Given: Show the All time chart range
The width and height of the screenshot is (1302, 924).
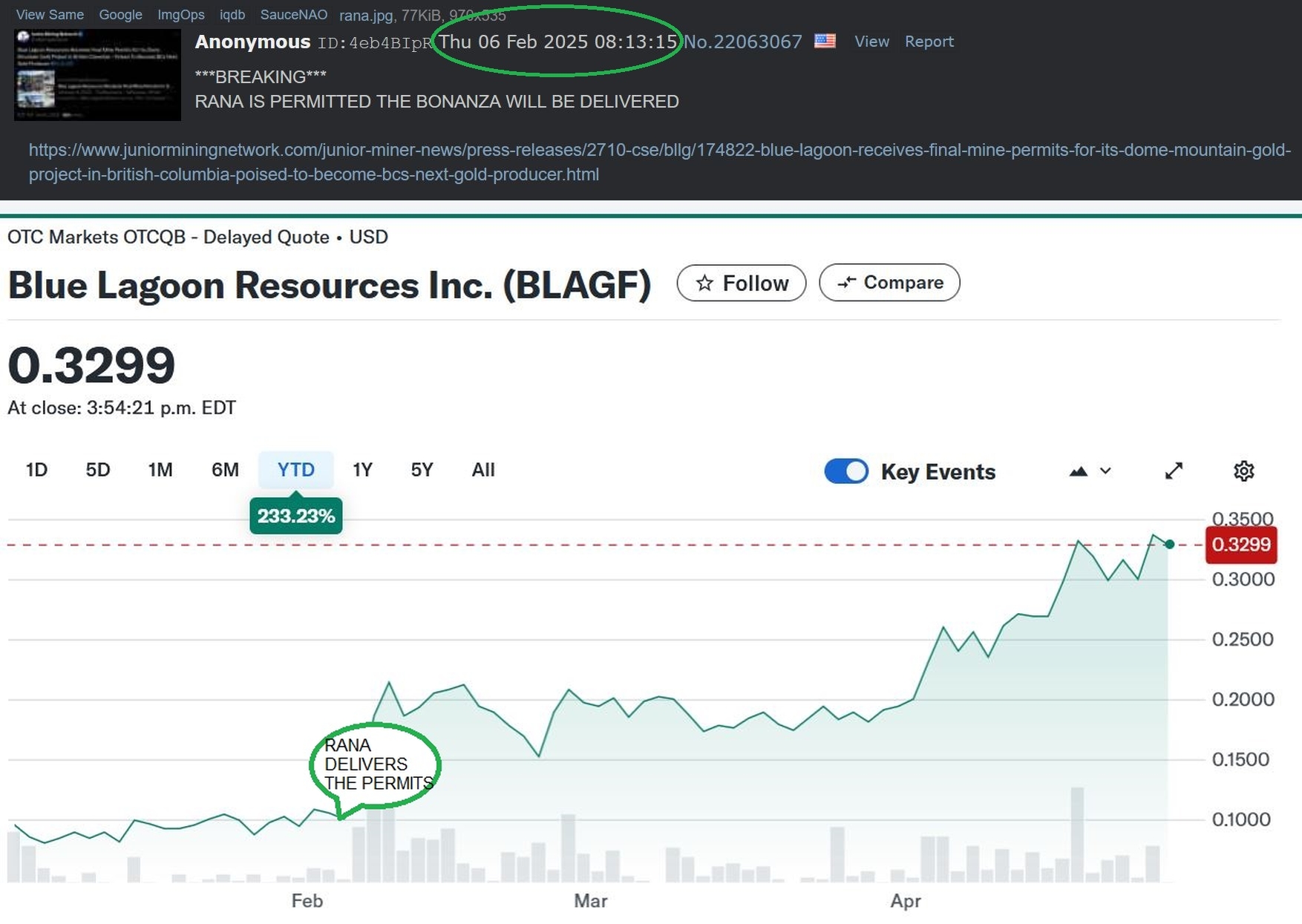Looking at the screenshot, I should pyautogui.click(x=483, y=470).
